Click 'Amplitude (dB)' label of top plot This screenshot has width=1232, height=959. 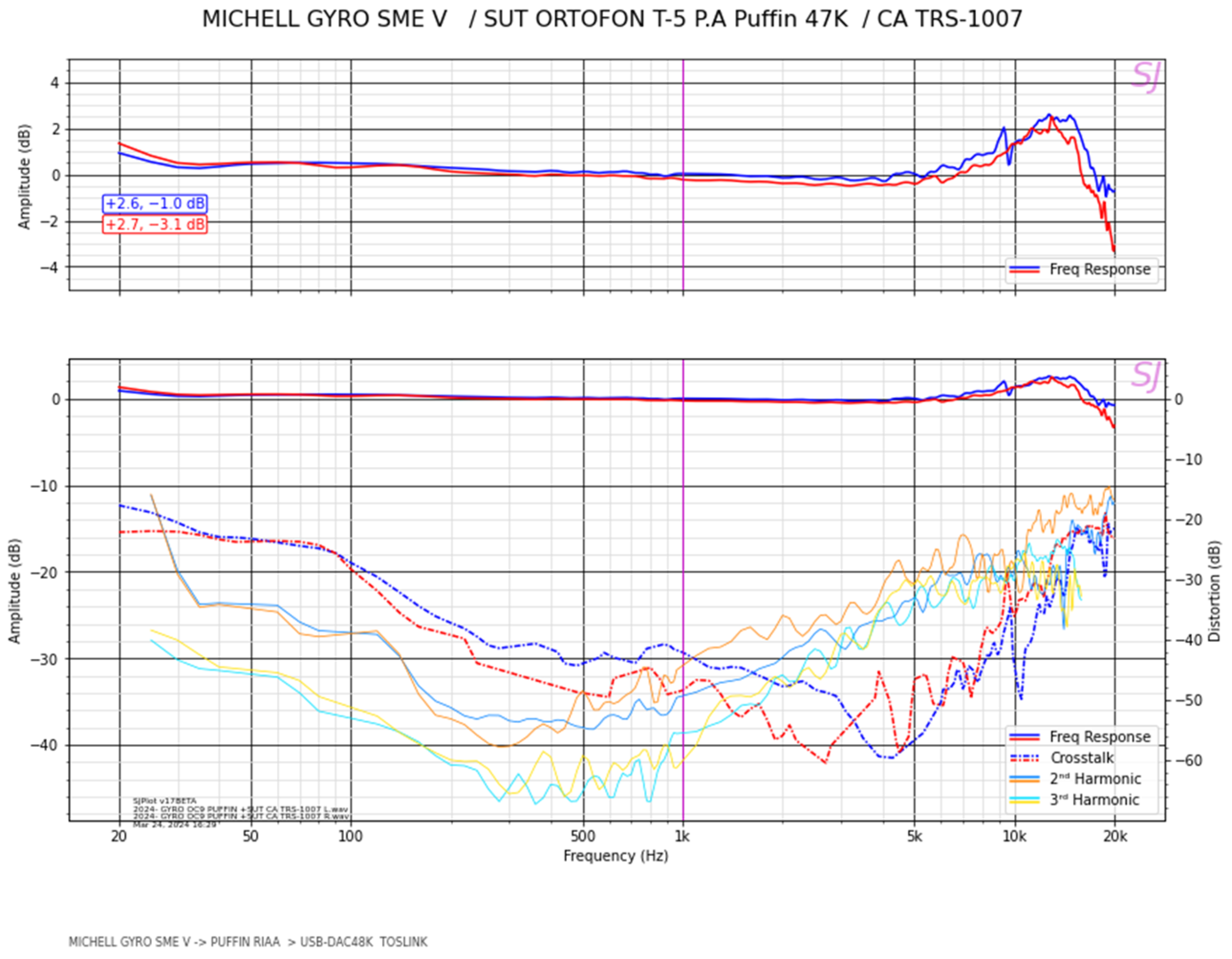24,176
